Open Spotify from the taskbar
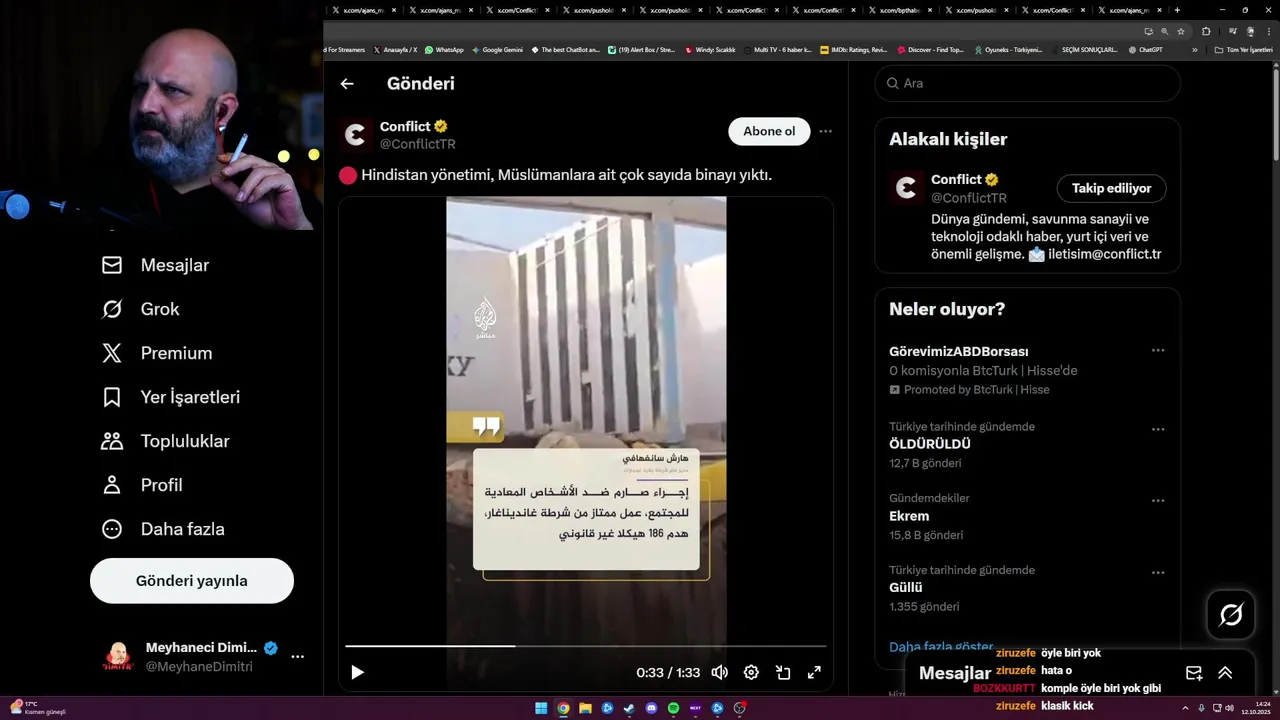The image size is (1280, 720). [673, 708]
